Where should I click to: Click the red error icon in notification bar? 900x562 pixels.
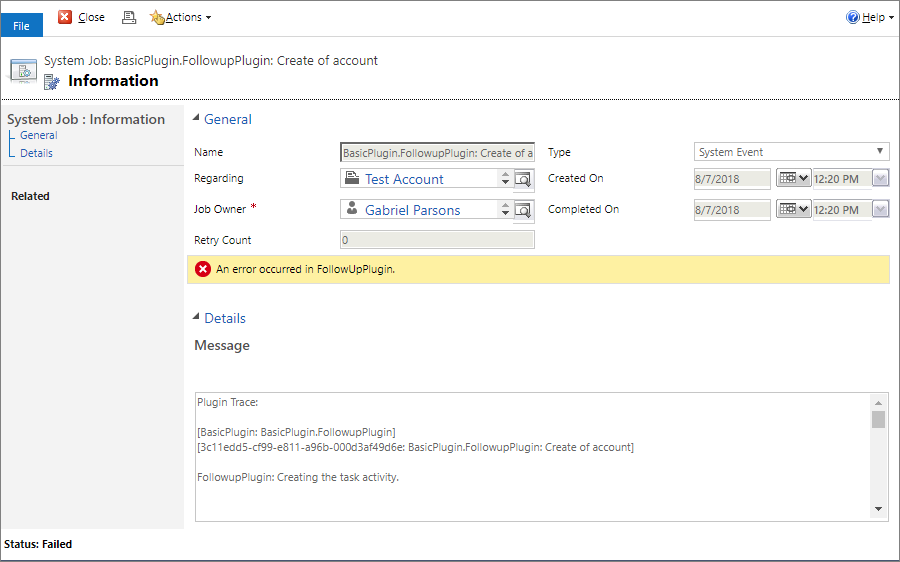coord(203,269)
